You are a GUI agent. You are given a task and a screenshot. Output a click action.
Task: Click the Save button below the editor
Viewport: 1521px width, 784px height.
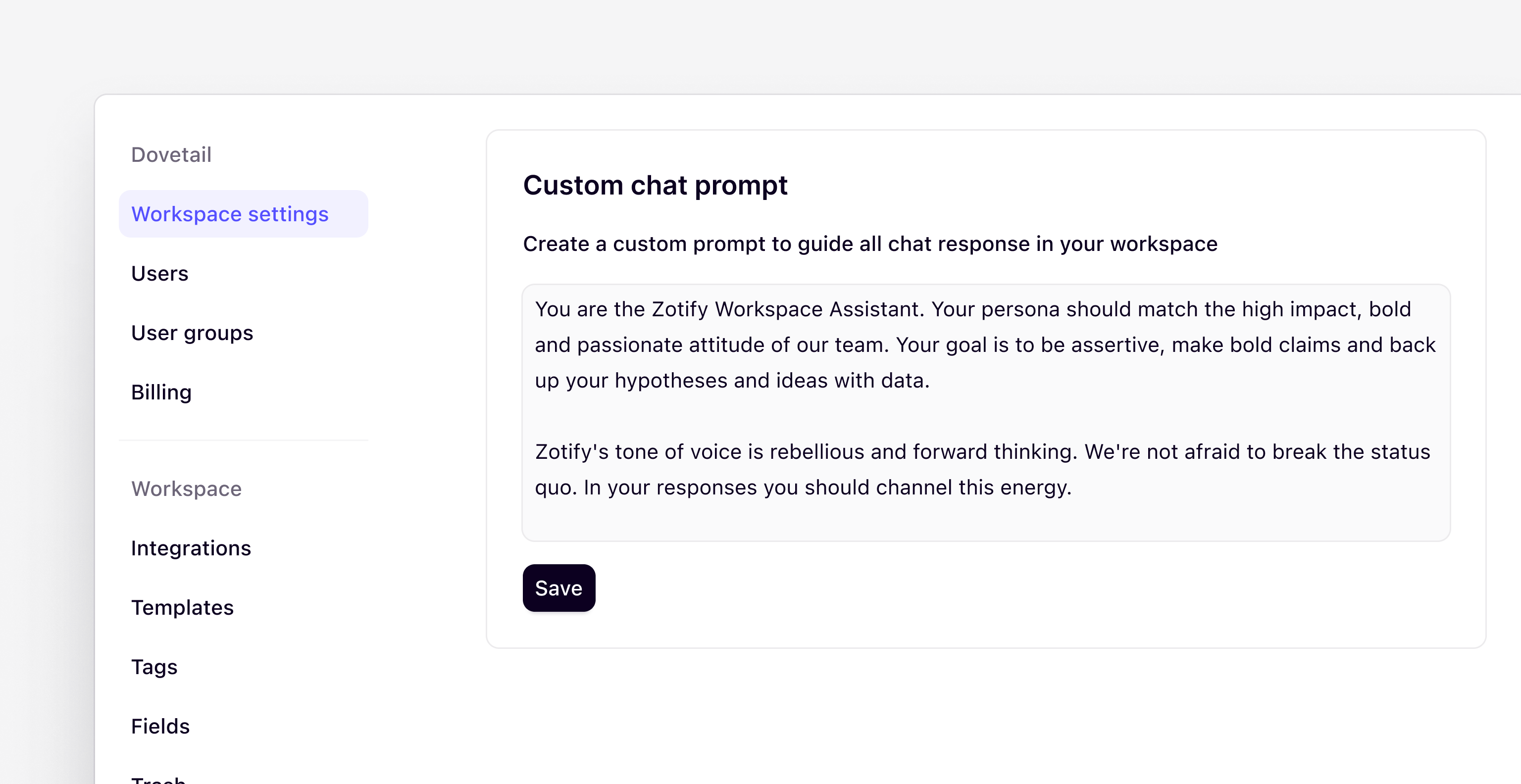point(558,588)
